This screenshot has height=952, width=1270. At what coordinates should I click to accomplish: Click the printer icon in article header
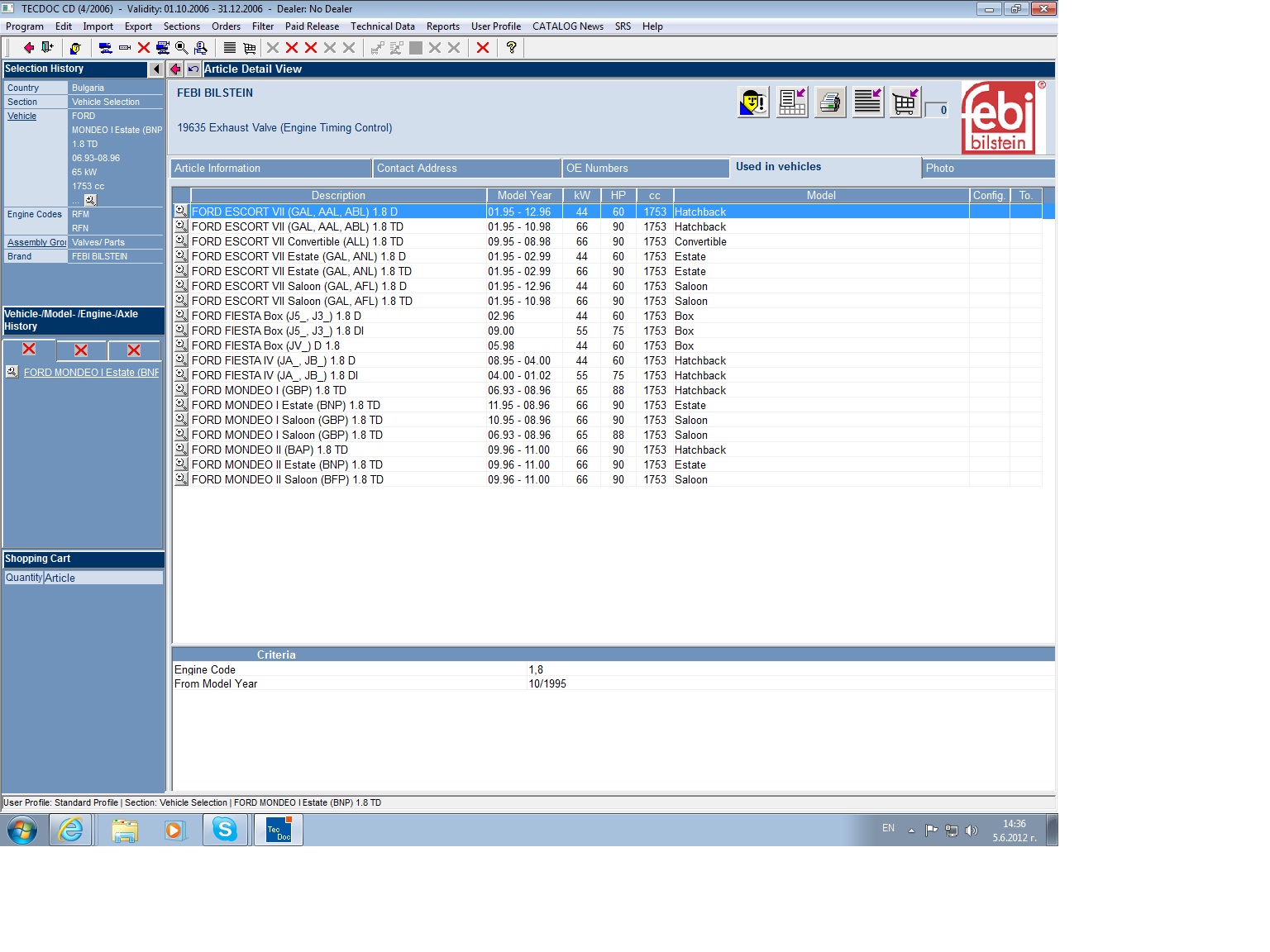(x=830, y=102)
